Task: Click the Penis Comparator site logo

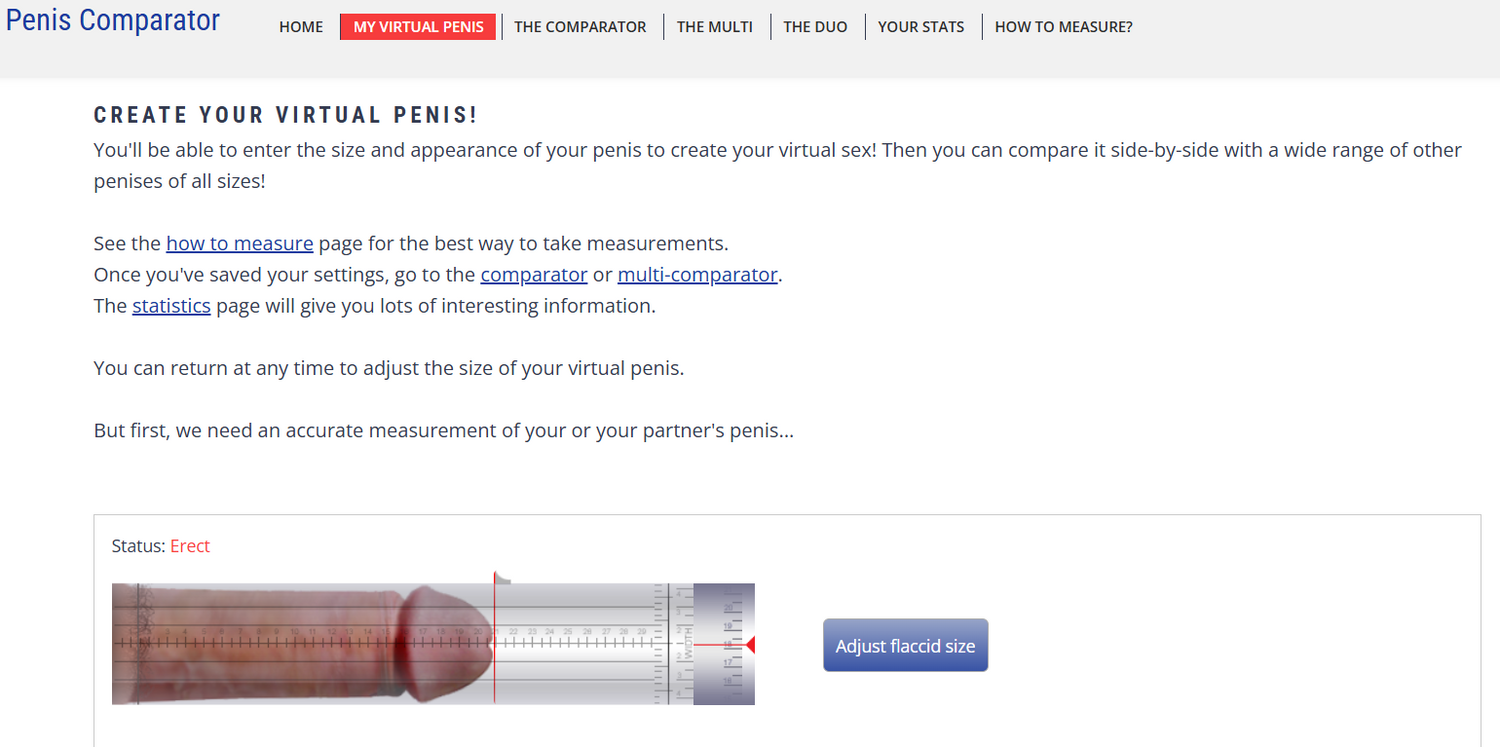Action: pos(113,20)
